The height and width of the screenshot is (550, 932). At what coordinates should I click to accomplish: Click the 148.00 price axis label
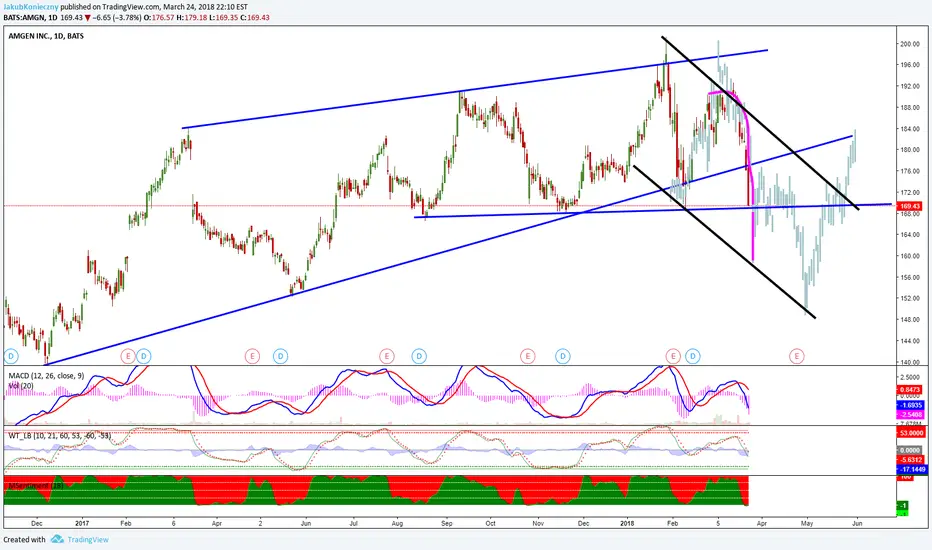coord(909,320)
